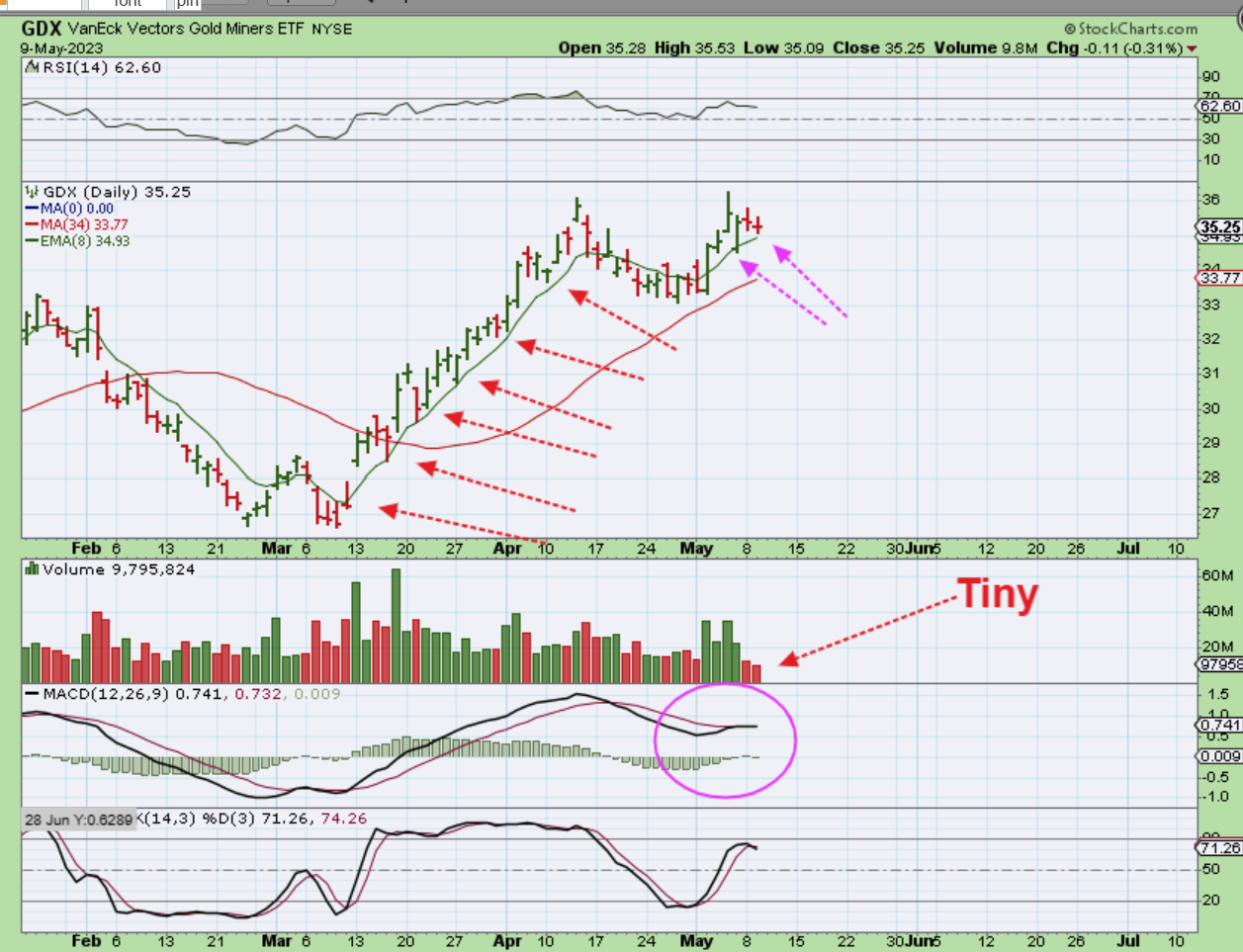Click the 0.741 MACD tag on right axis

pos(1220,726)
